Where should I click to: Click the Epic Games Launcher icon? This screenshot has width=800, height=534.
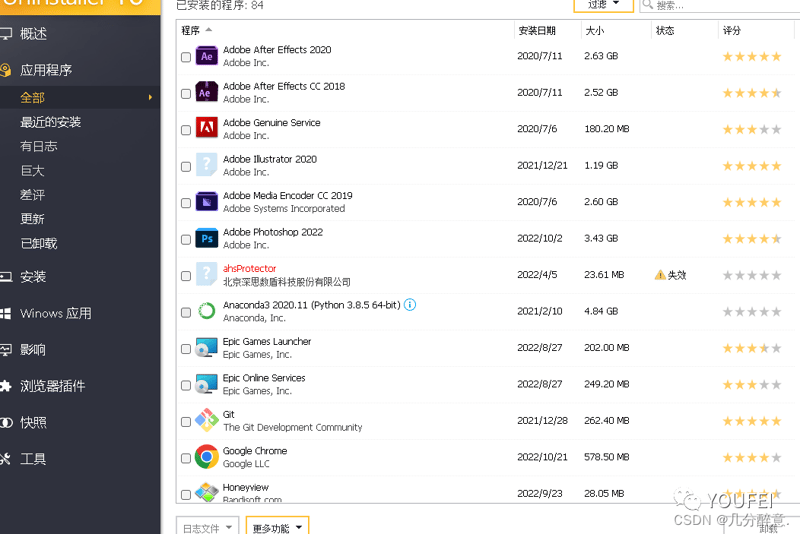pyautogui.click(x=207, y=348)
